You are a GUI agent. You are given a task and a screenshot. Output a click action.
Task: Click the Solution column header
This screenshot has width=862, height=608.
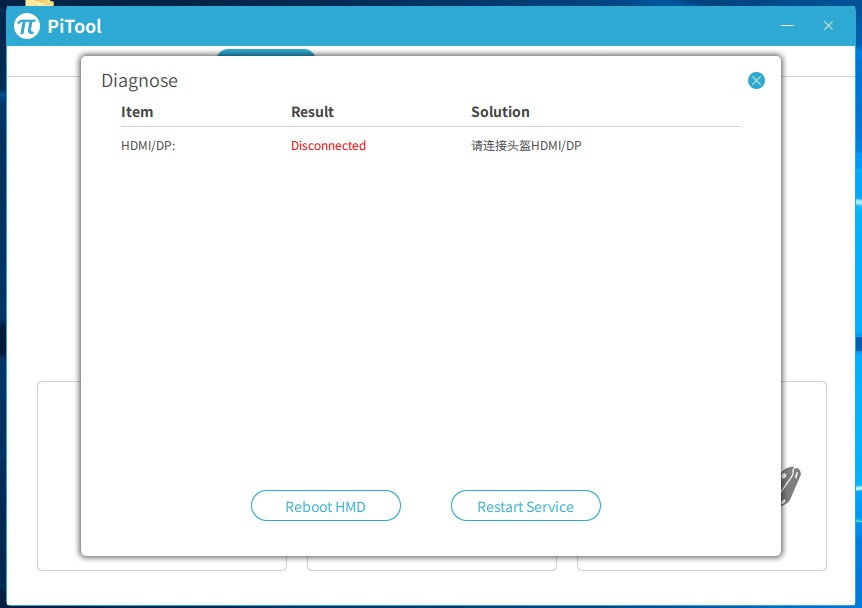click(500, 112)
